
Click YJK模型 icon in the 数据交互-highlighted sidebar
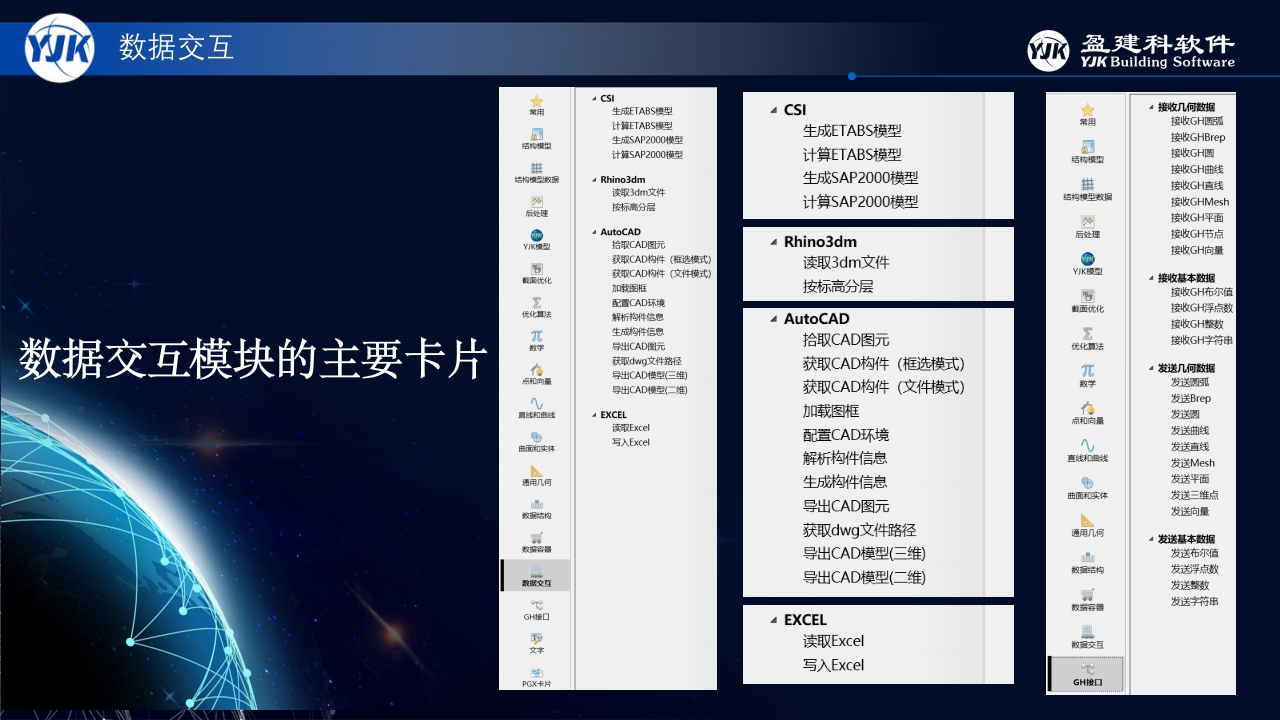[x=537, y=235]
